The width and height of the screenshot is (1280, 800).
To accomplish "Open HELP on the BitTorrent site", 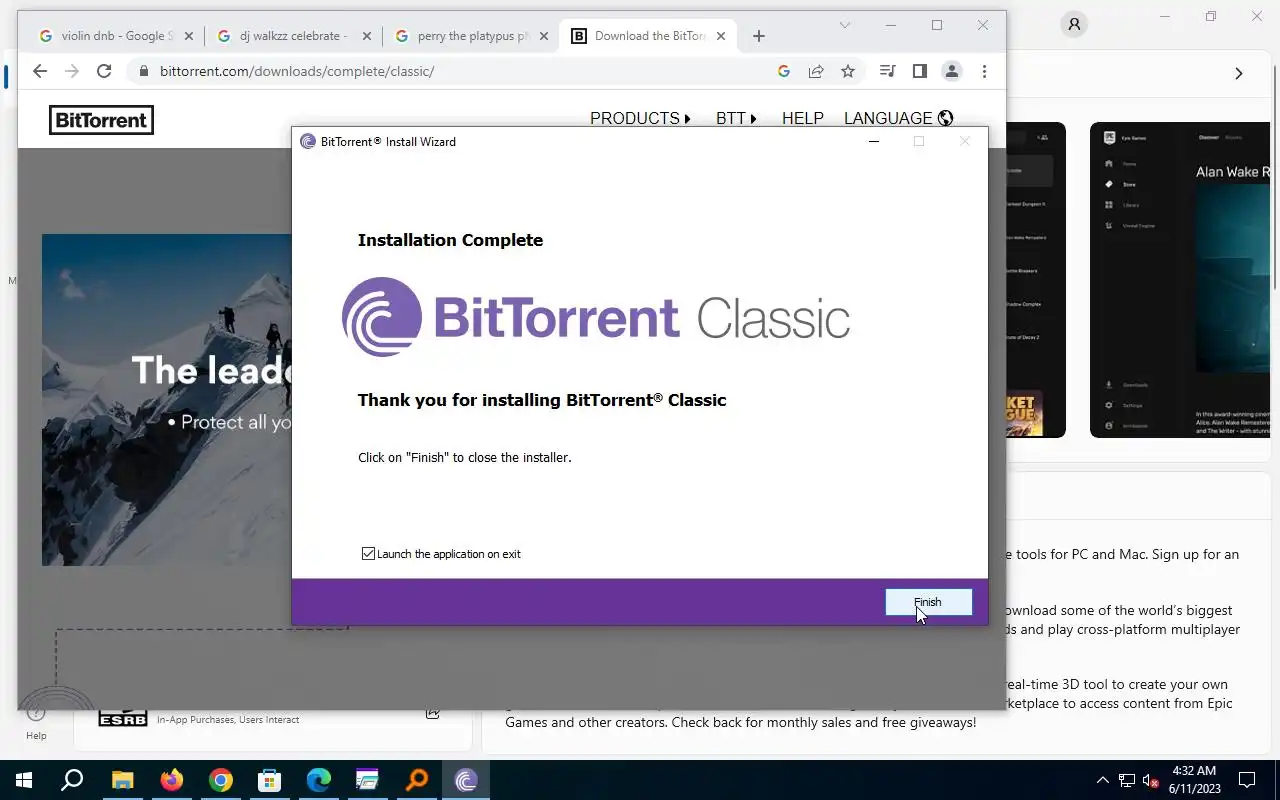I will tap(802, 118).
